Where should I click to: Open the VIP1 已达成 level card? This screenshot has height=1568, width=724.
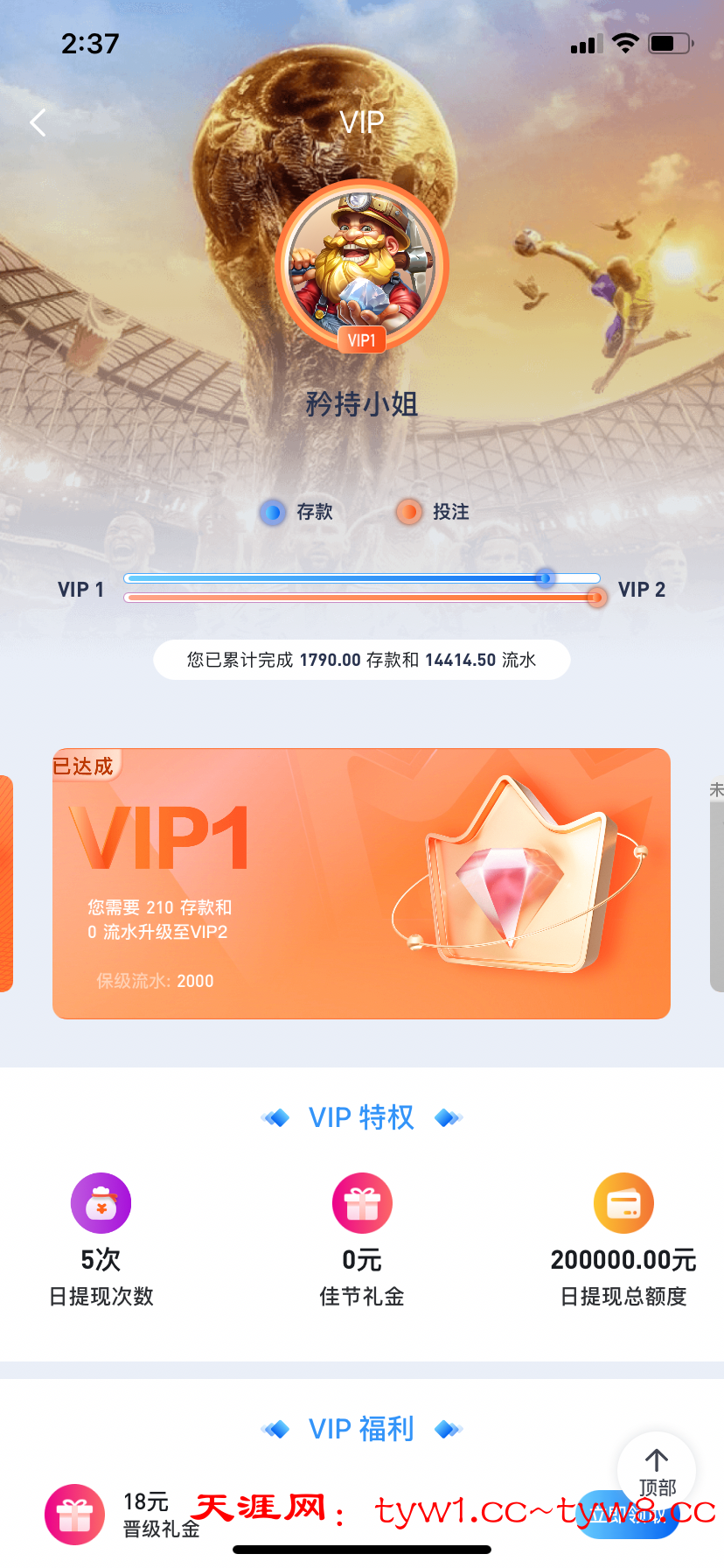(x=361, y=884)
